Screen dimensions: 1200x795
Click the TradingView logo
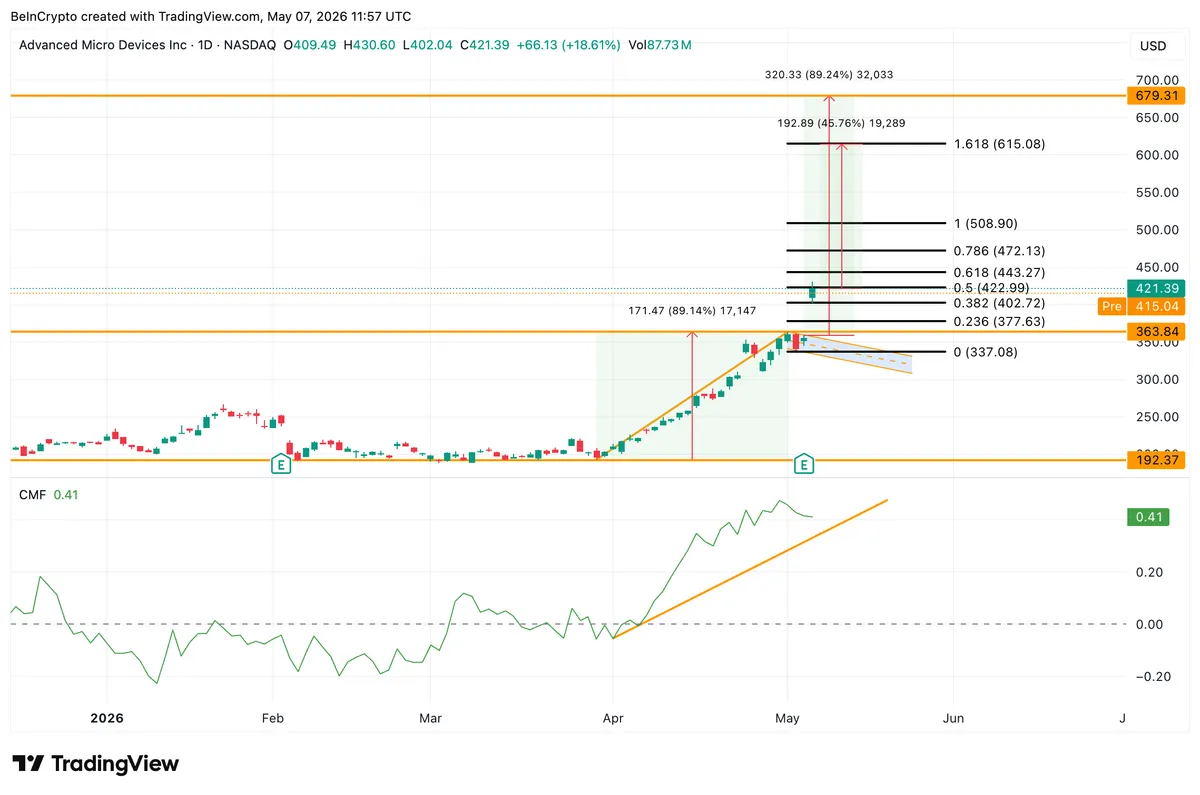tap(95, 764)
